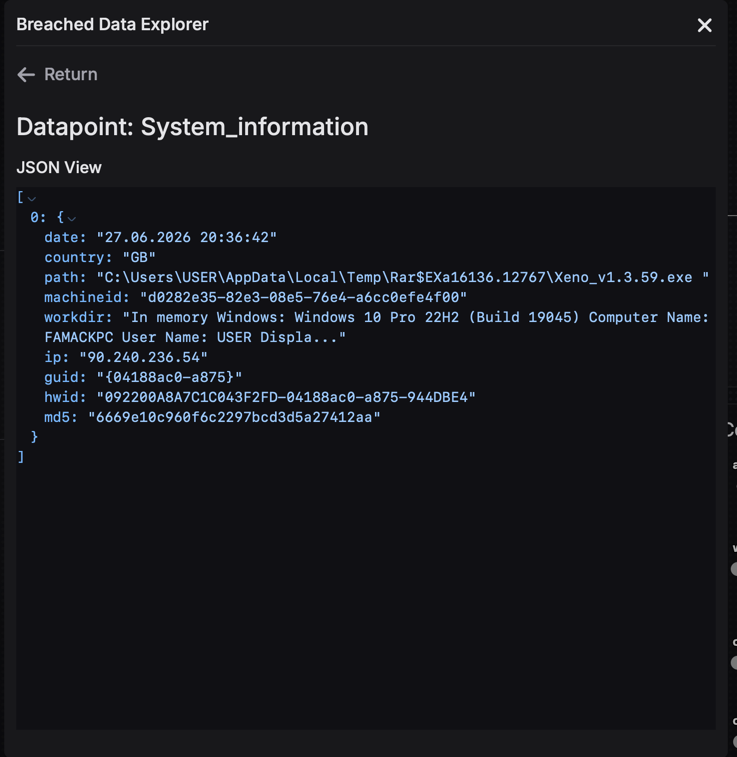
Task: Click the "machineid:" key label
Action: [x=87, y=297]
